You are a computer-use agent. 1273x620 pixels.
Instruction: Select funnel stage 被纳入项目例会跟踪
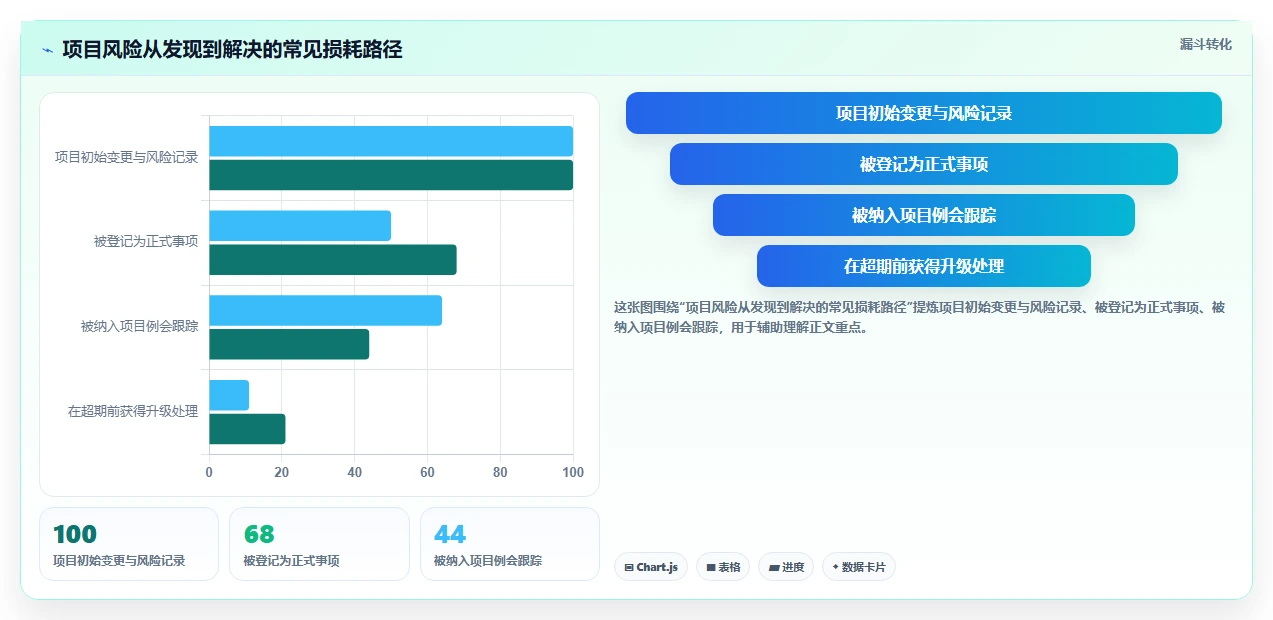[924, 215]
